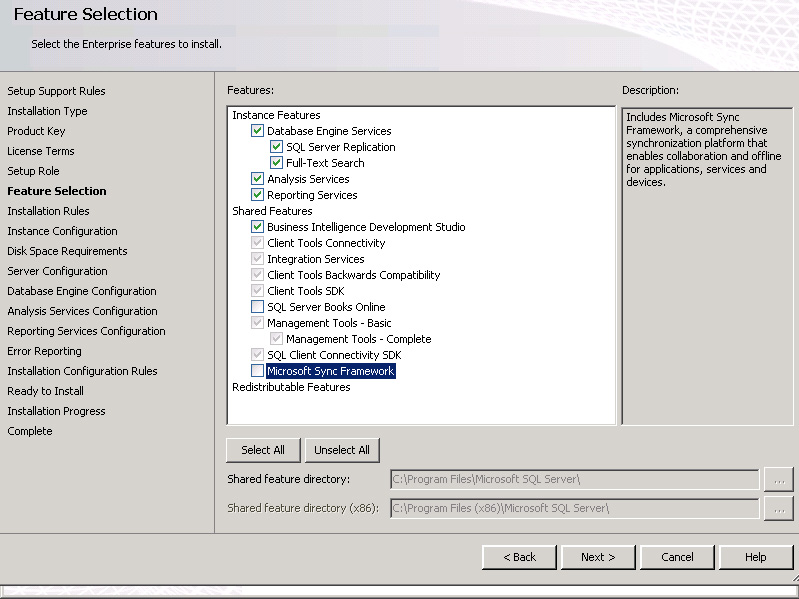Enable SQL Server Books Online checkbox

[257, 307]
